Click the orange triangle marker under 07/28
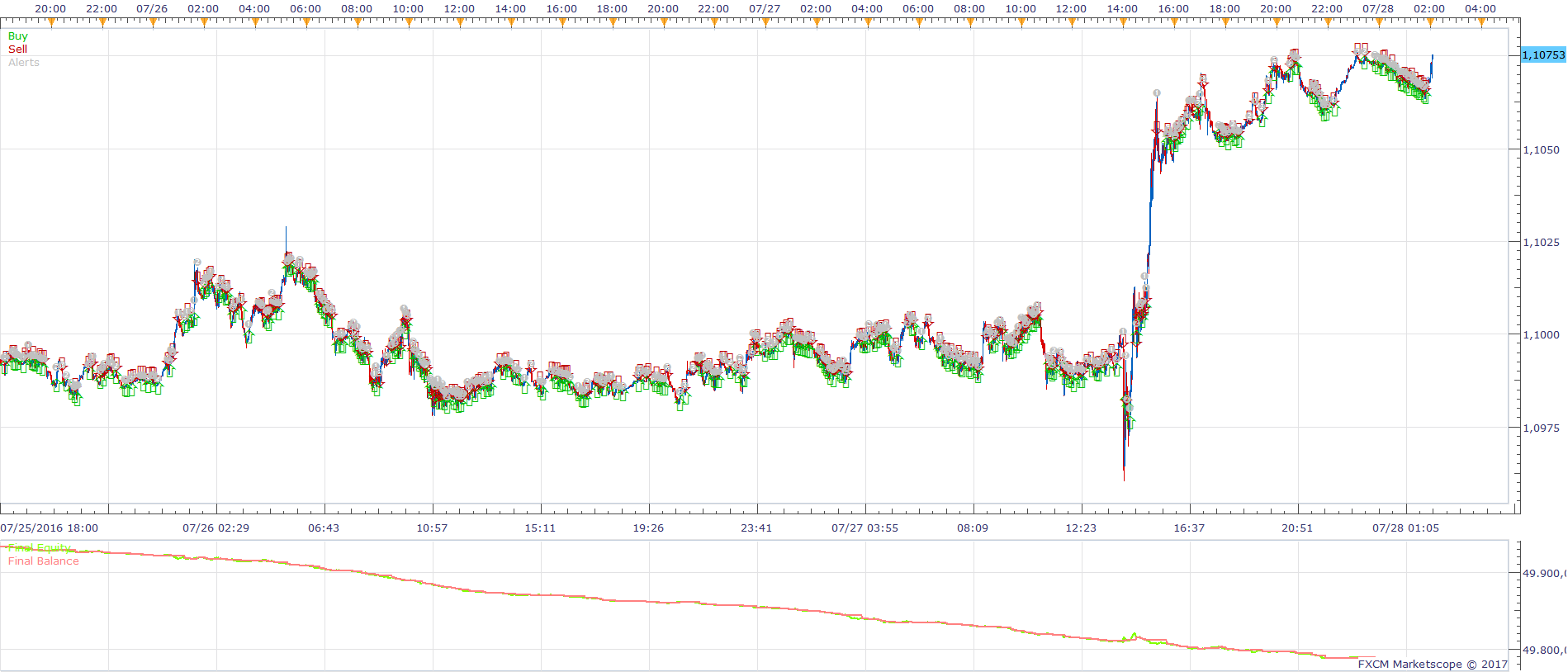This screenshot has height=672, width=1568. tap(1378, 23)
